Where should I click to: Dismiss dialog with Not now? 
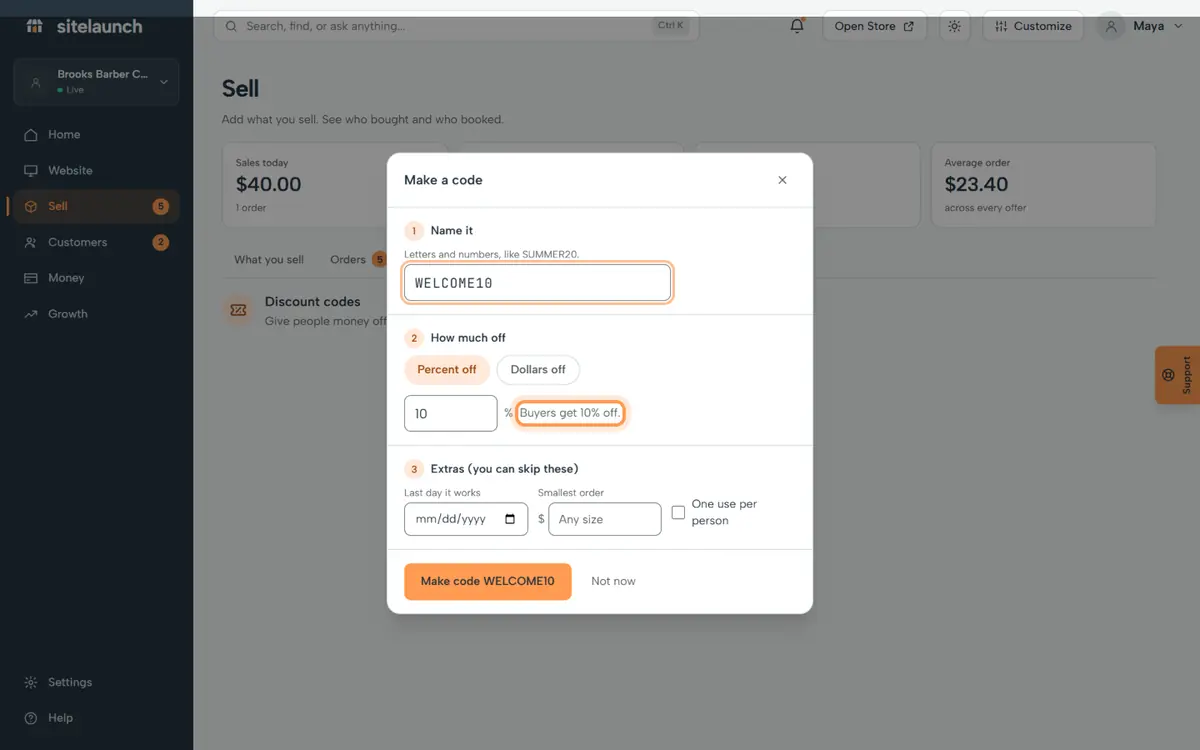click(613, 581)
